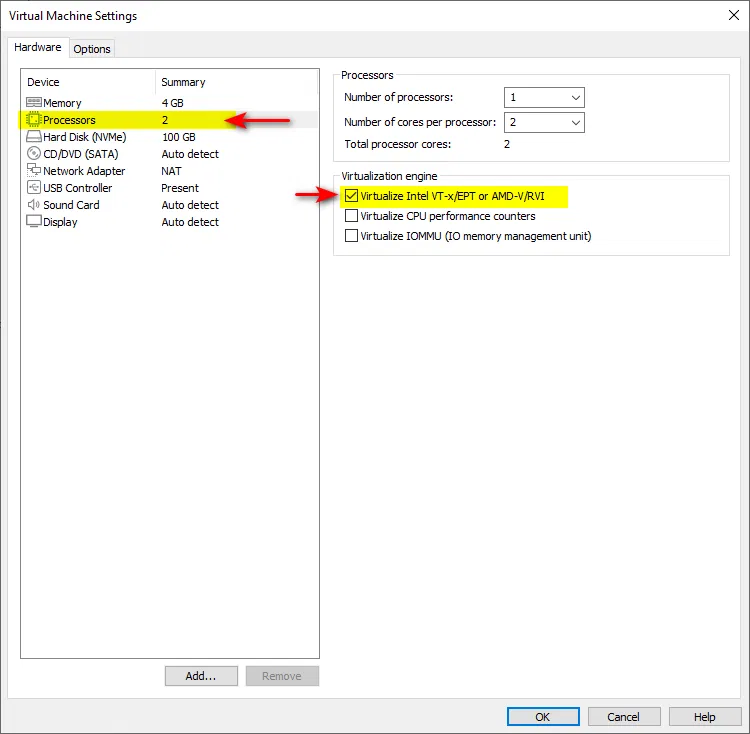
Task: Select the Memory row label
Action: tap(62, 103)
